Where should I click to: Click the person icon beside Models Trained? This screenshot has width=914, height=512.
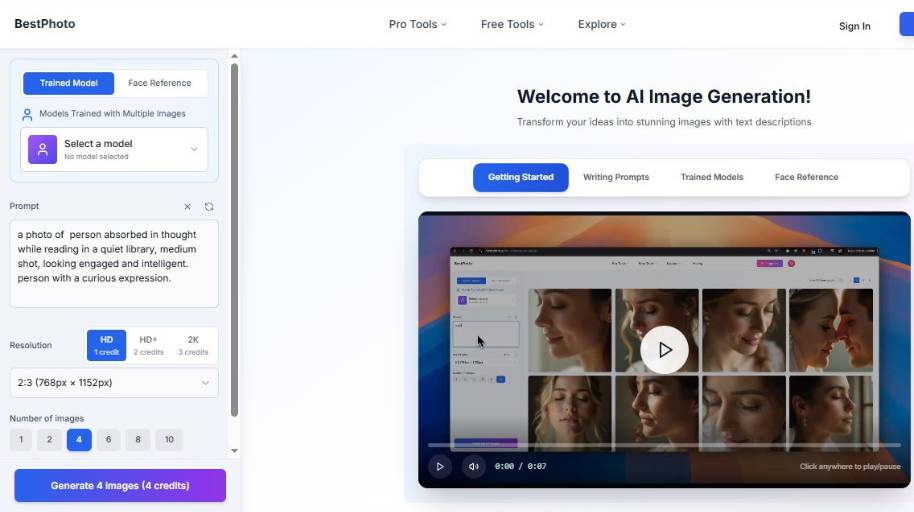pos(27,114)
